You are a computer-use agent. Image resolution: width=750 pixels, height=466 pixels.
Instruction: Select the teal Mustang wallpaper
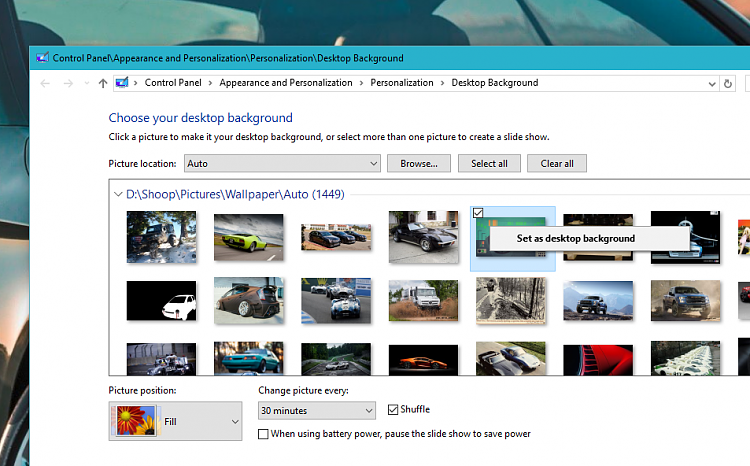[249, 358]
